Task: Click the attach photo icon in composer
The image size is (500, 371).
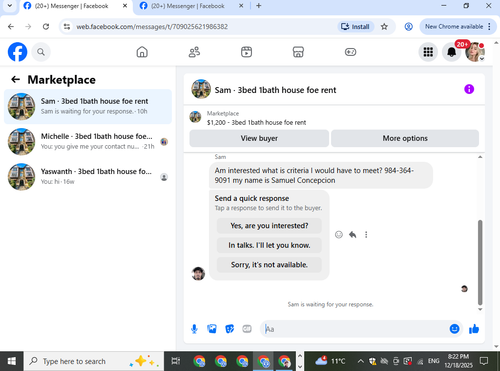Action: 212,329
